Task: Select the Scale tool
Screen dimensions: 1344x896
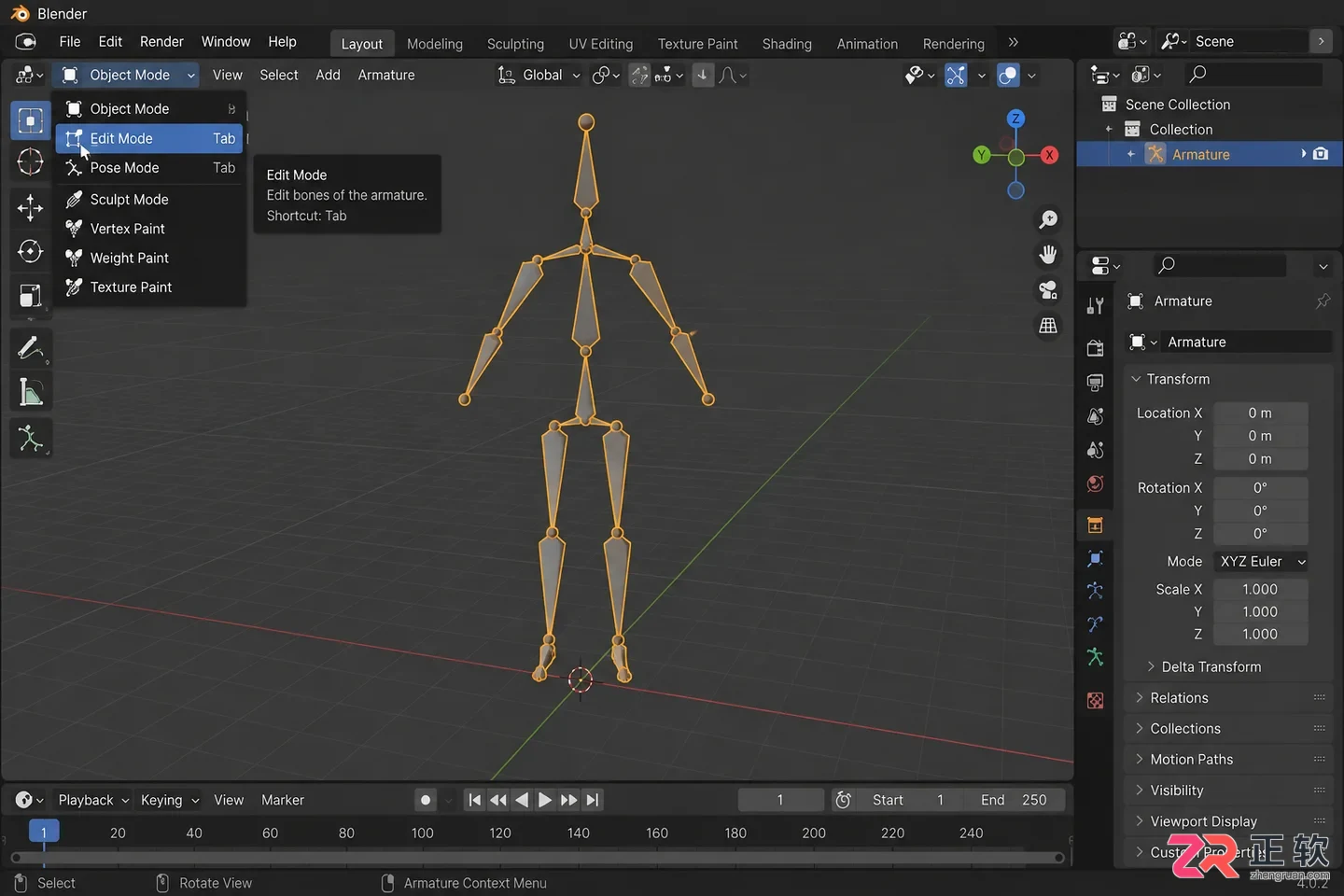Action: click(x=30, y=296)
